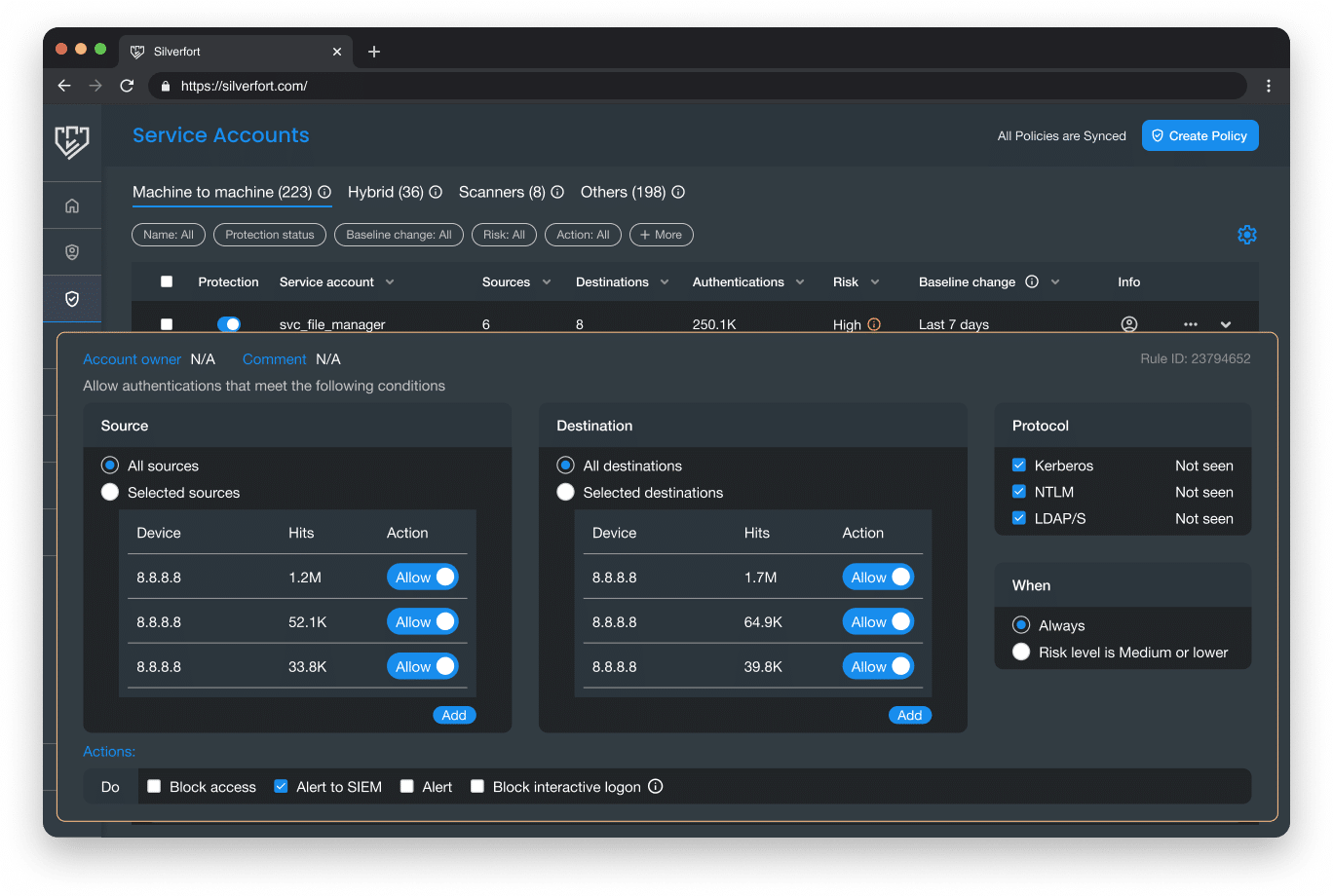Switch to the Hybrid (36) tab
This screenshot has width=1333, height=896.
pyautogui.click(x=386, y=192)
